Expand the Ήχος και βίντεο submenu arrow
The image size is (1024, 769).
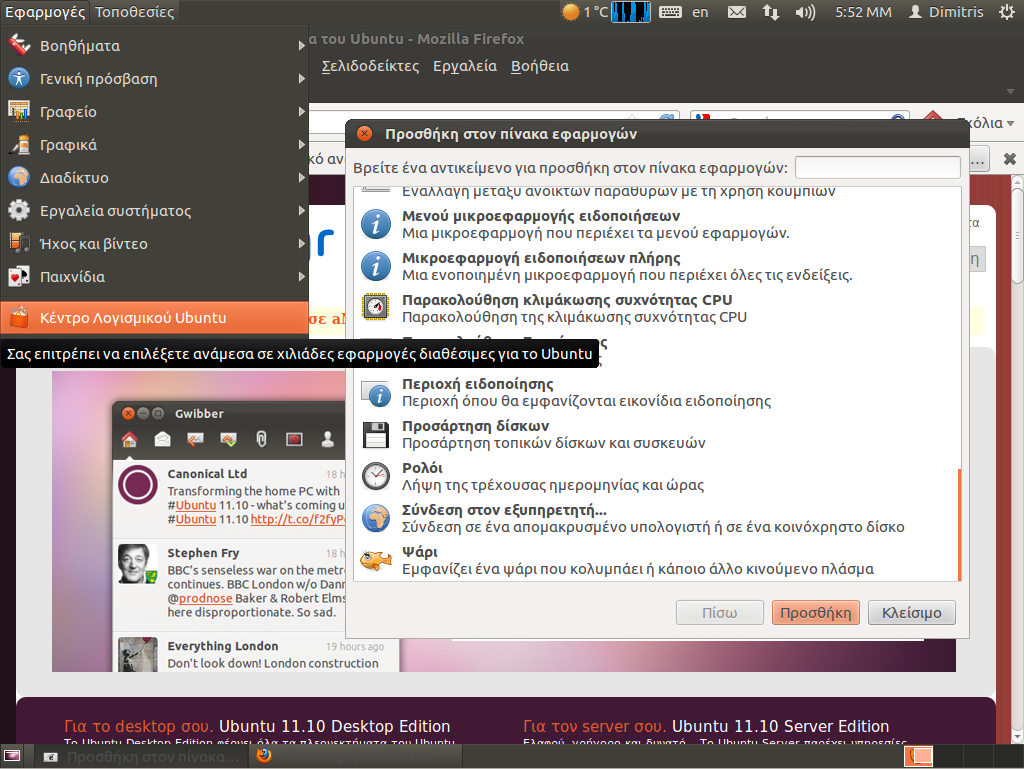pos(302,243)
